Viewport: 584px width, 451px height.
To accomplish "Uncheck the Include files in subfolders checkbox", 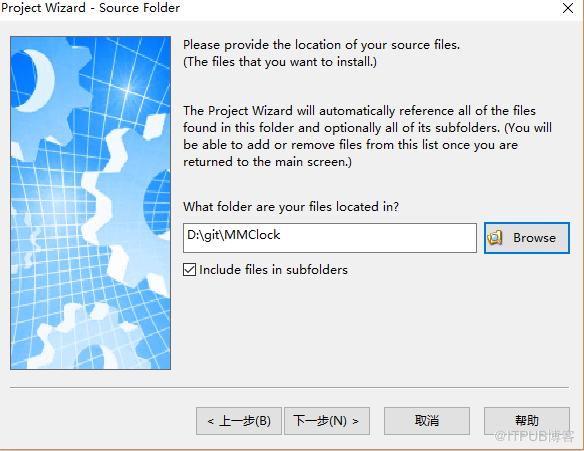I will coord(190,269).
